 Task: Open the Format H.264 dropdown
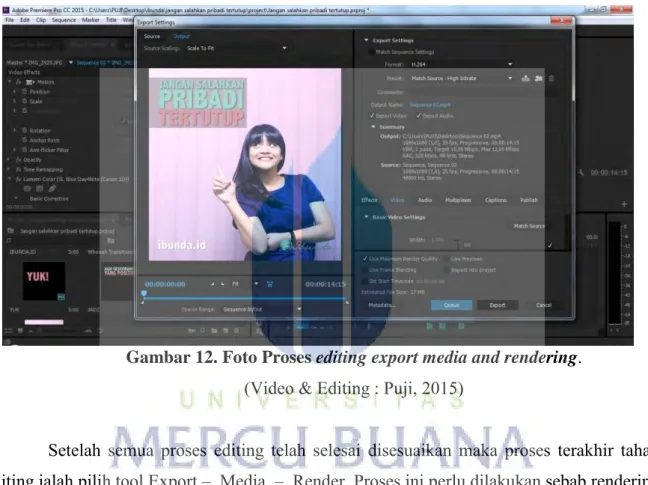pyautogui.click(x=462, y=64)
